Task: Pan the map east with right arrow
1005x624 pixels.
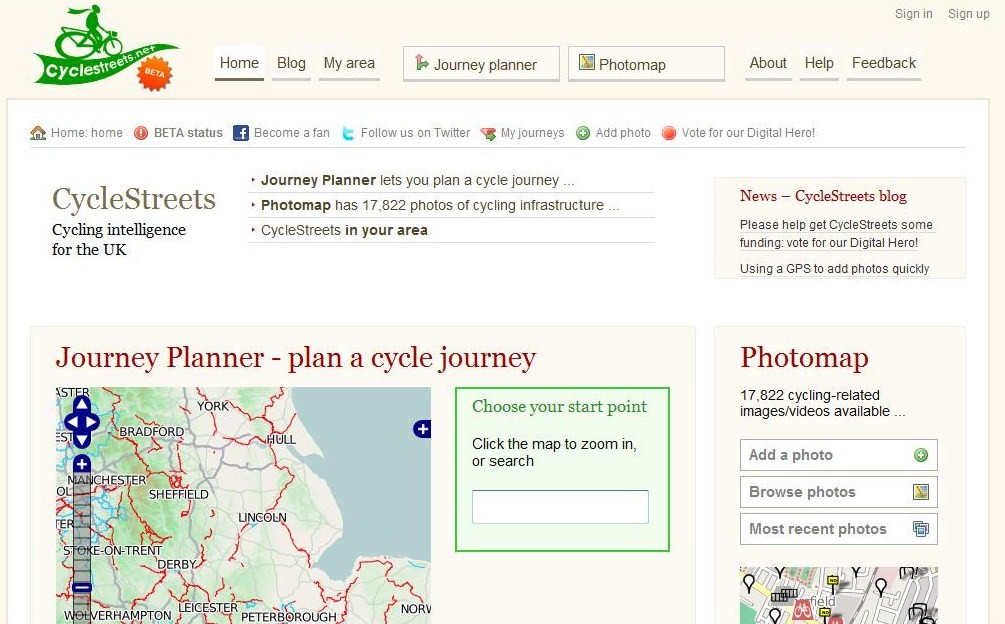Action: pos(92,422)
